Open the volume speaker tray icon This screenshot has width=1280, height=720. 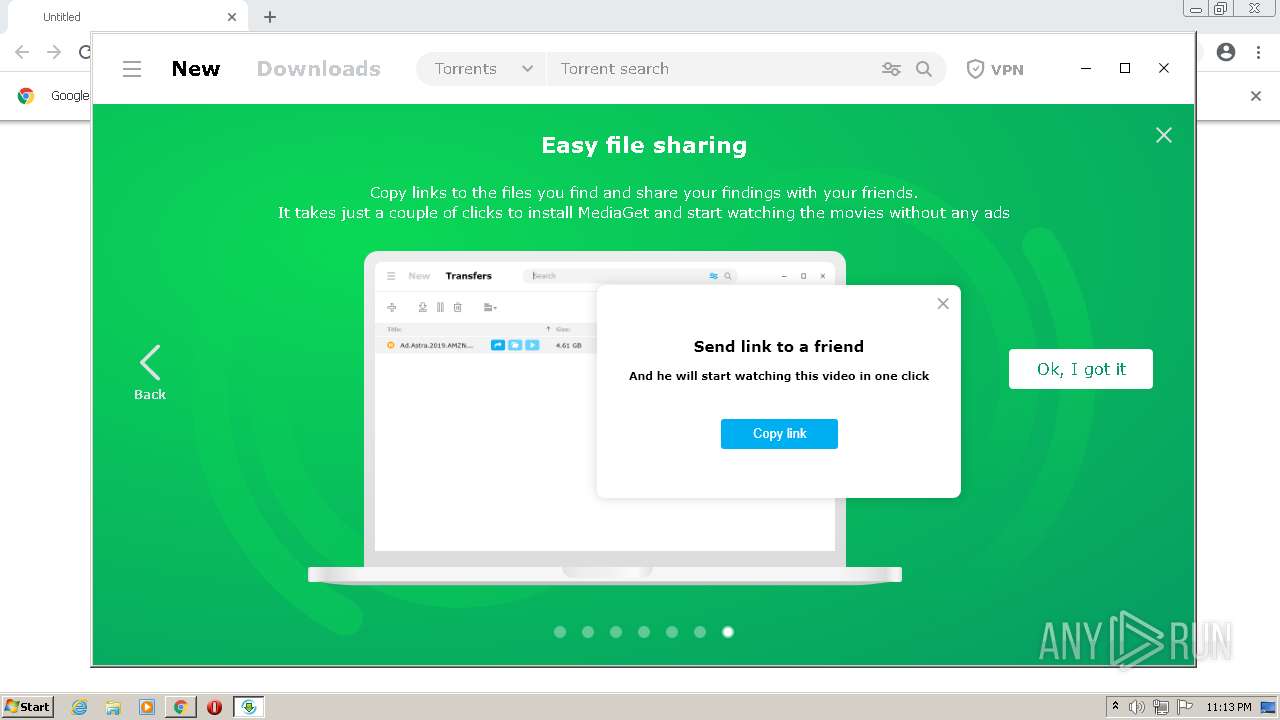[x=1137, y=707]
